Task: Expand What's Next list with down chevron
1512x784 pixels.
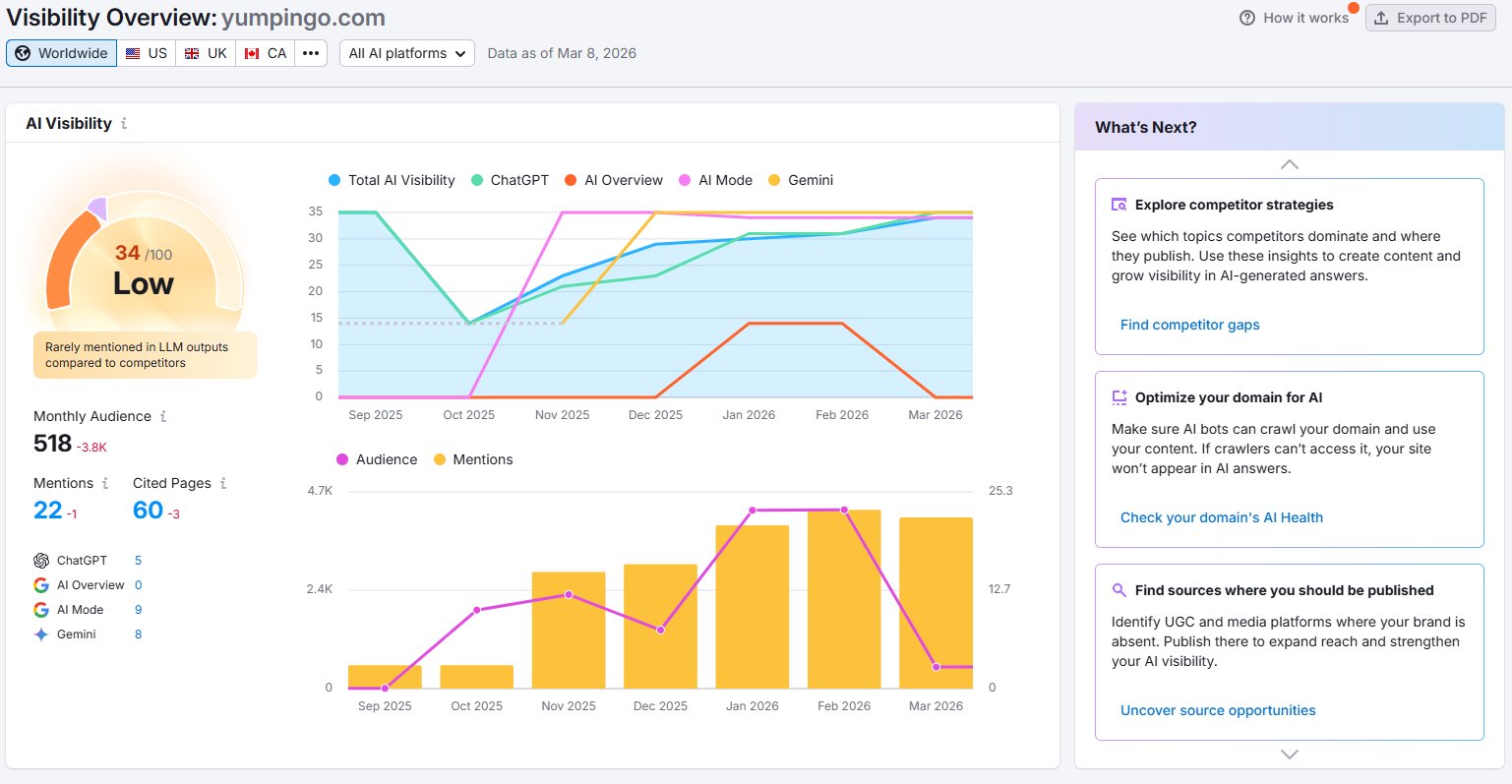Action: (1290, 754)
